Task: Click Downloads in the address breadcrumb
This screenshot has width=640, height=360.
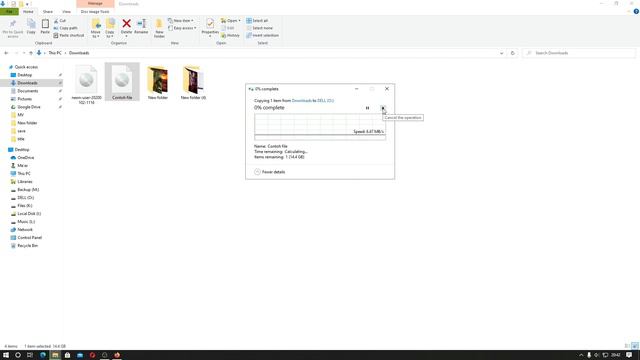Action: click(x=79, y=53)
